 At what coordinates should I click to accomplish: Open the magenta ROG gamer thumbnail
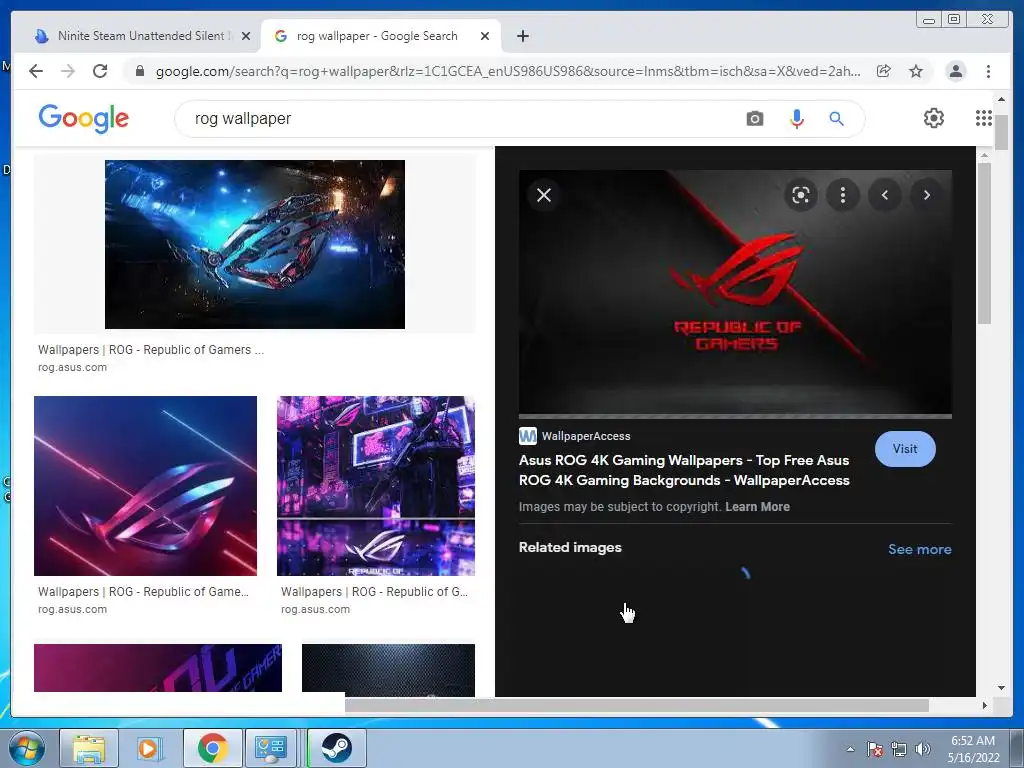(x=157, y=667)
